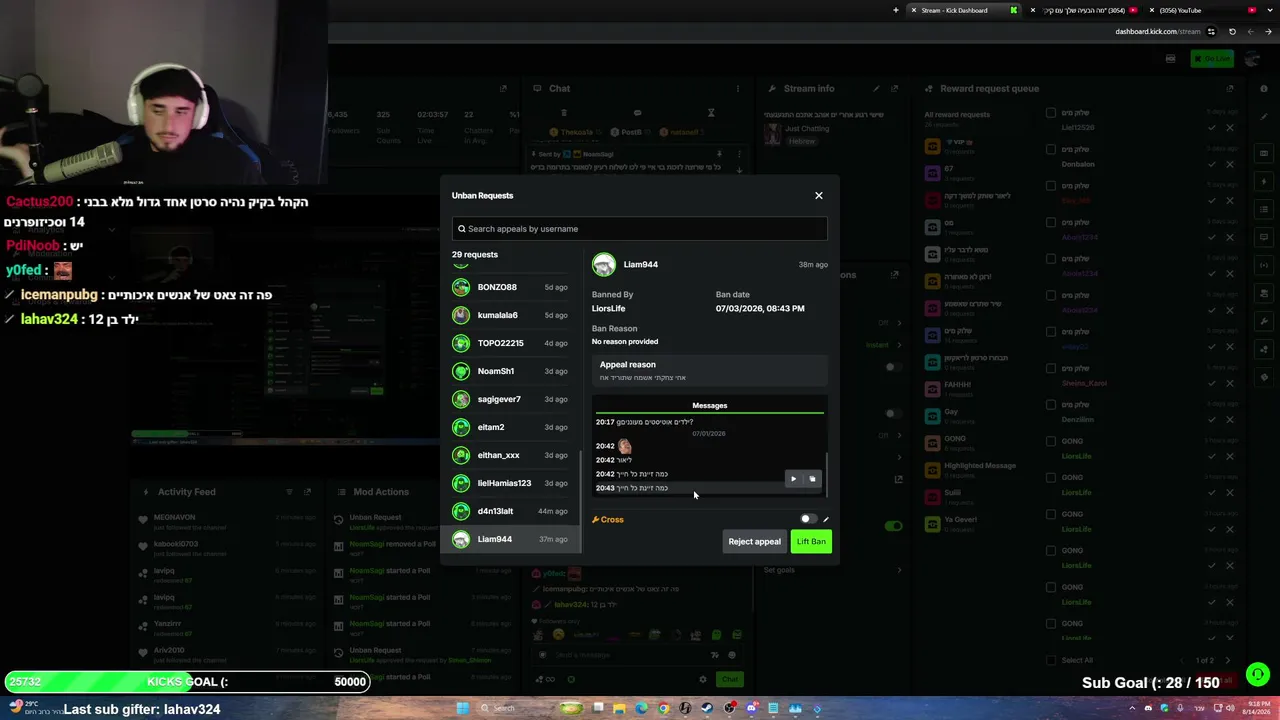Click the browser reload icon
Screen dimensions: 1280x720
[1232, 32]
